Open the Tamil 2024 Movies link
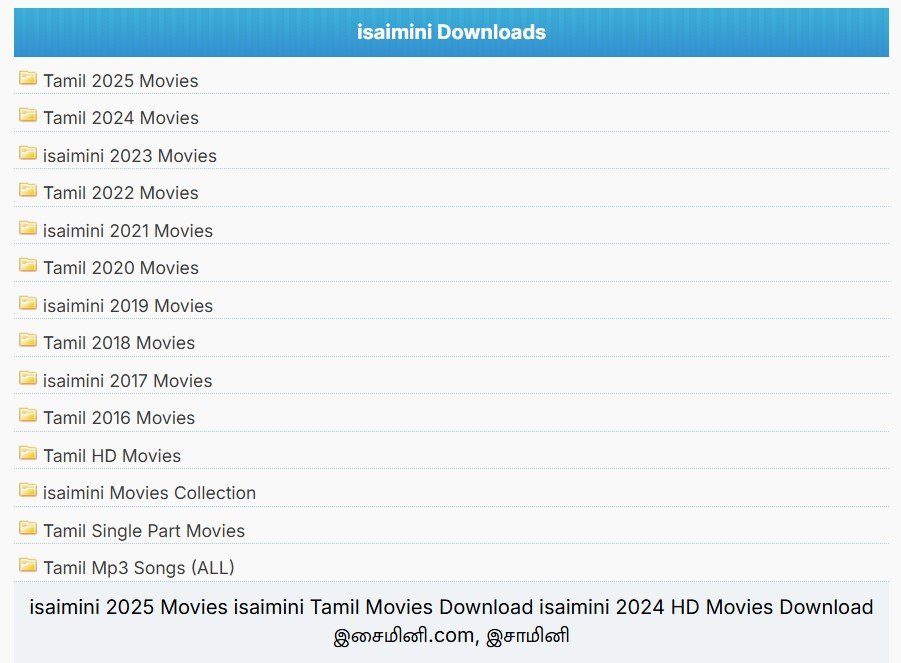 pyautogui.click(x=121, y=118)
